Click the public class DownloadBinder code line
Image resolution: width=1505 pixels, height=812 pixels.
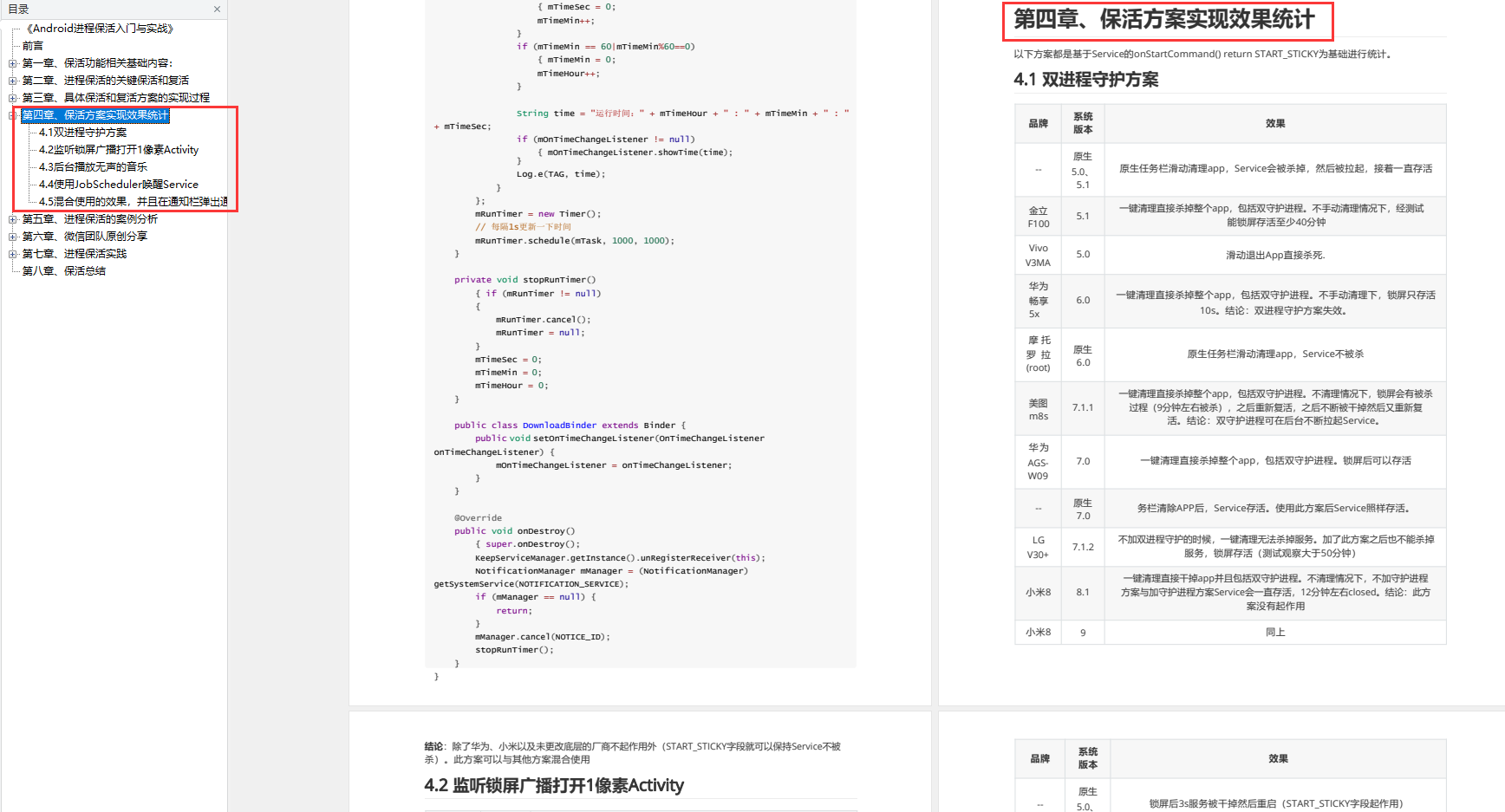tap(570, 425)
